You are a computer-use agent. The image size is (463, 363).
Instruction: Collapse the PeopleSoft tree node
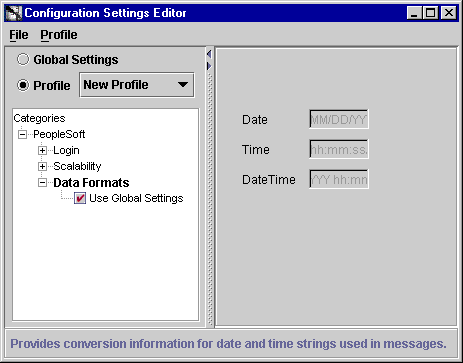[22, 135]
